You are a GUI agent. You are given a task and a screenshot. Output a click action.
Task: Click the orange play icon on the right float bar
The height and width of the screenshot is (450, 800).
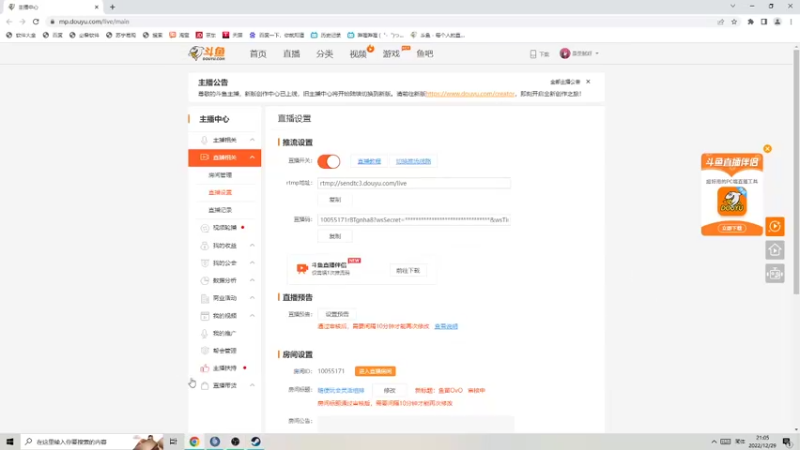point(774,227)
